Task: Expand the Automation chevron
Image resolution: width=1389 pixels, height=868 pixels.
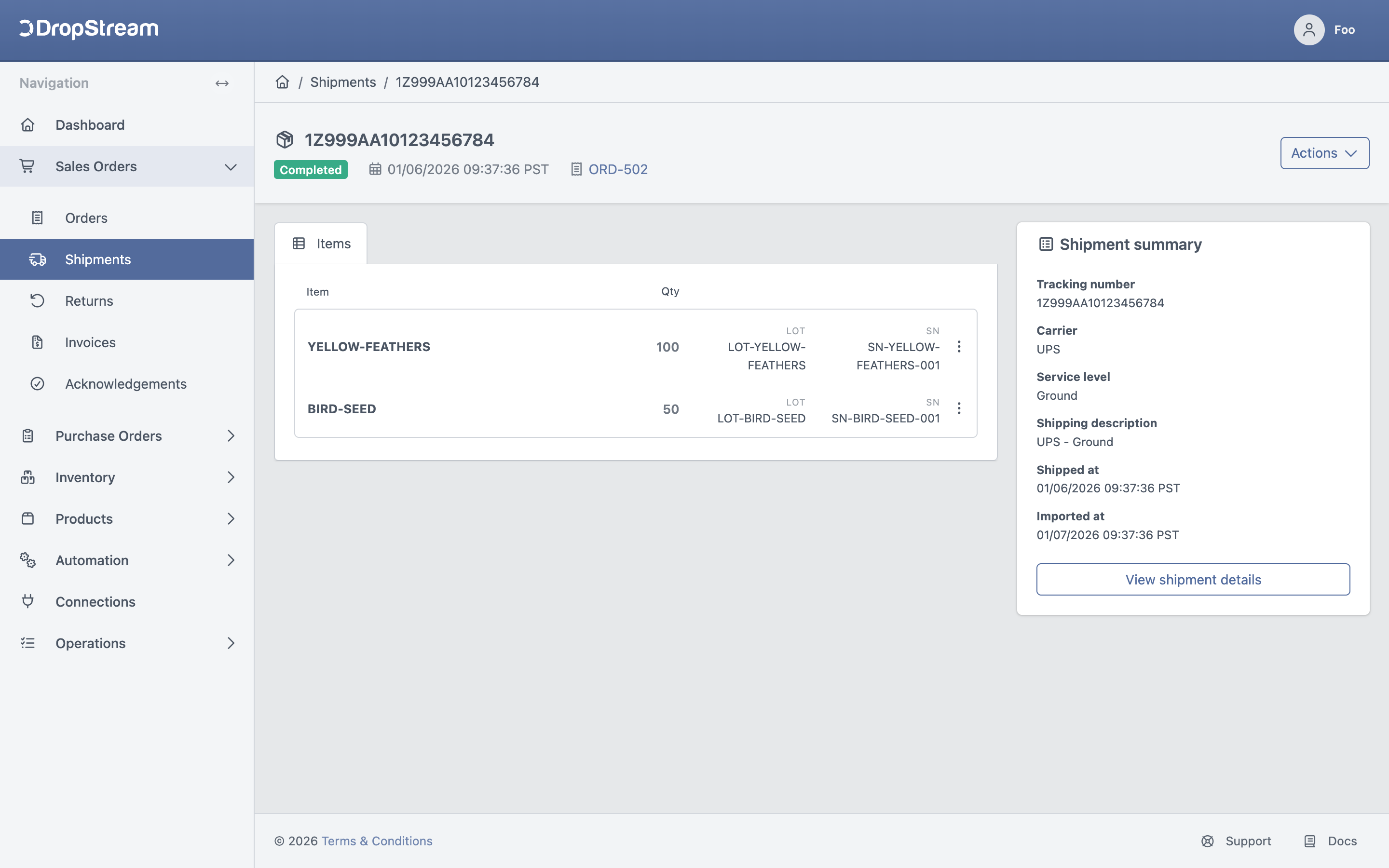Action: click(x=231, y=560)
